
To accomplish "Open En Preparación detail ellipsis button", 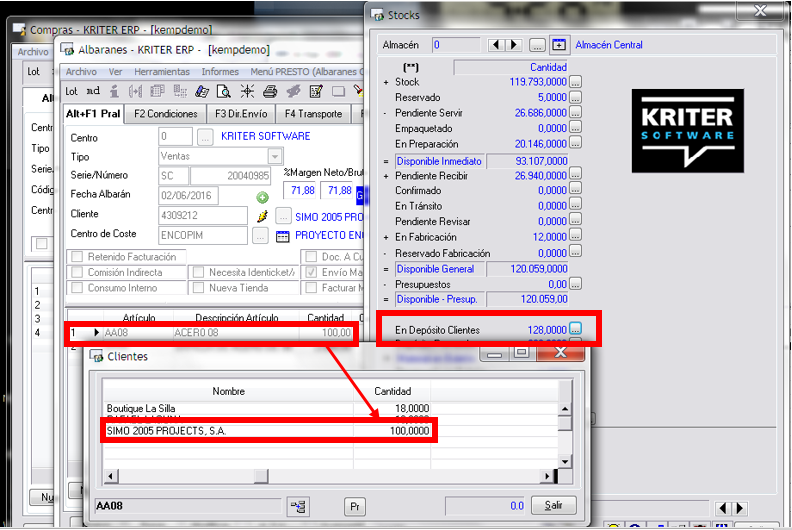I will pos(575,143).
